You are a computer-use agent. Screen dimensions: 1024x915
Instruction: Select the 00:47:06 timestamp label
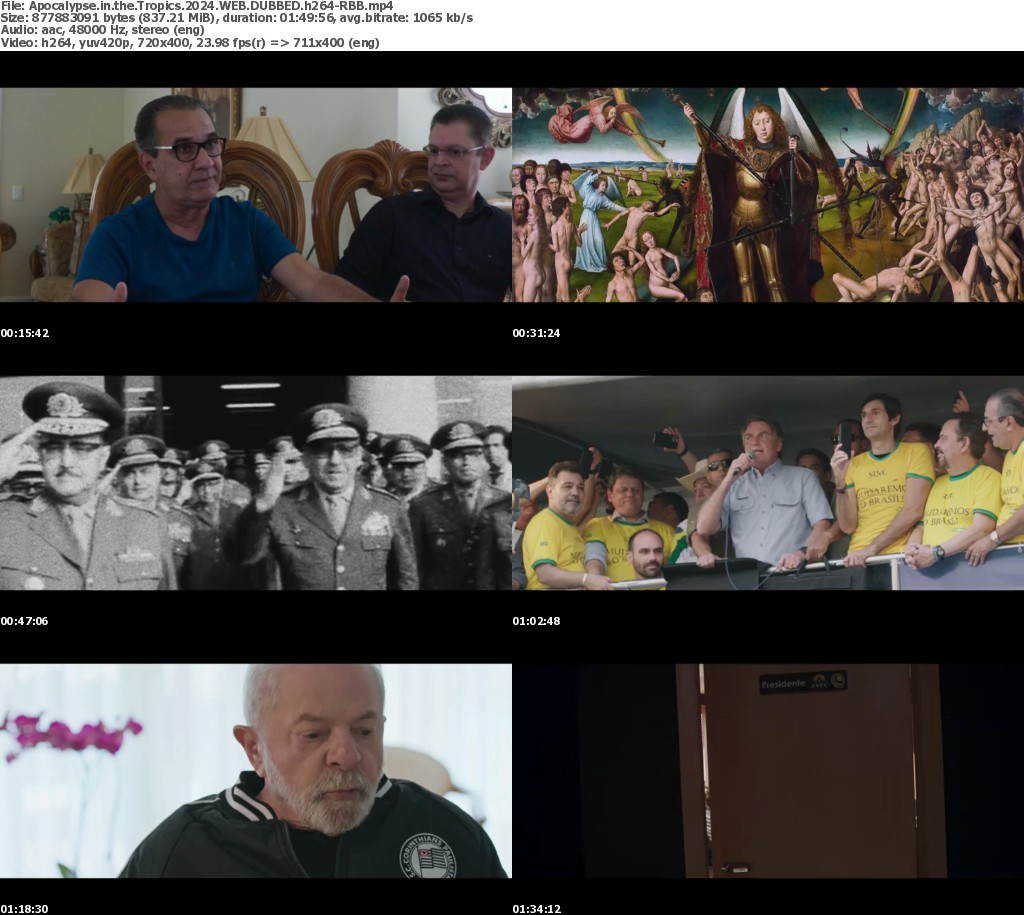25,621
